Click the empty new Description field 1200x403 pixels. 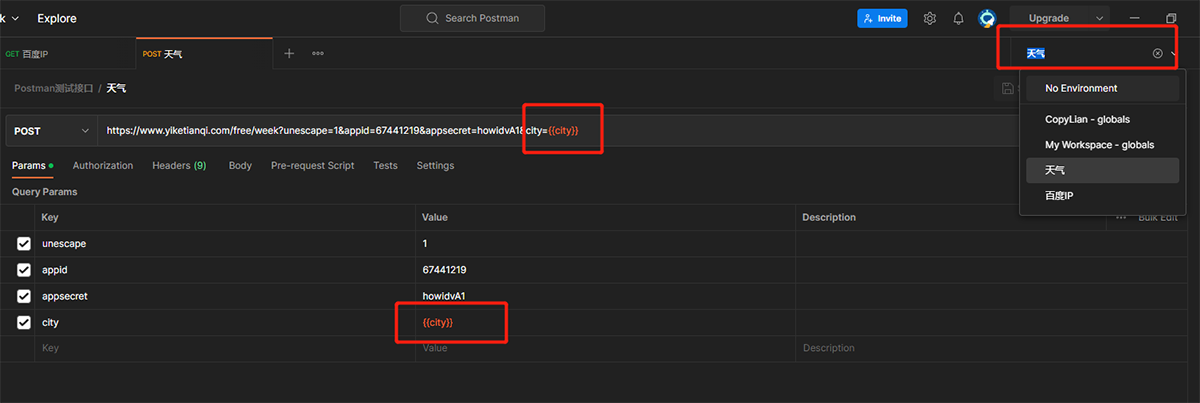[x=950, y=348]
